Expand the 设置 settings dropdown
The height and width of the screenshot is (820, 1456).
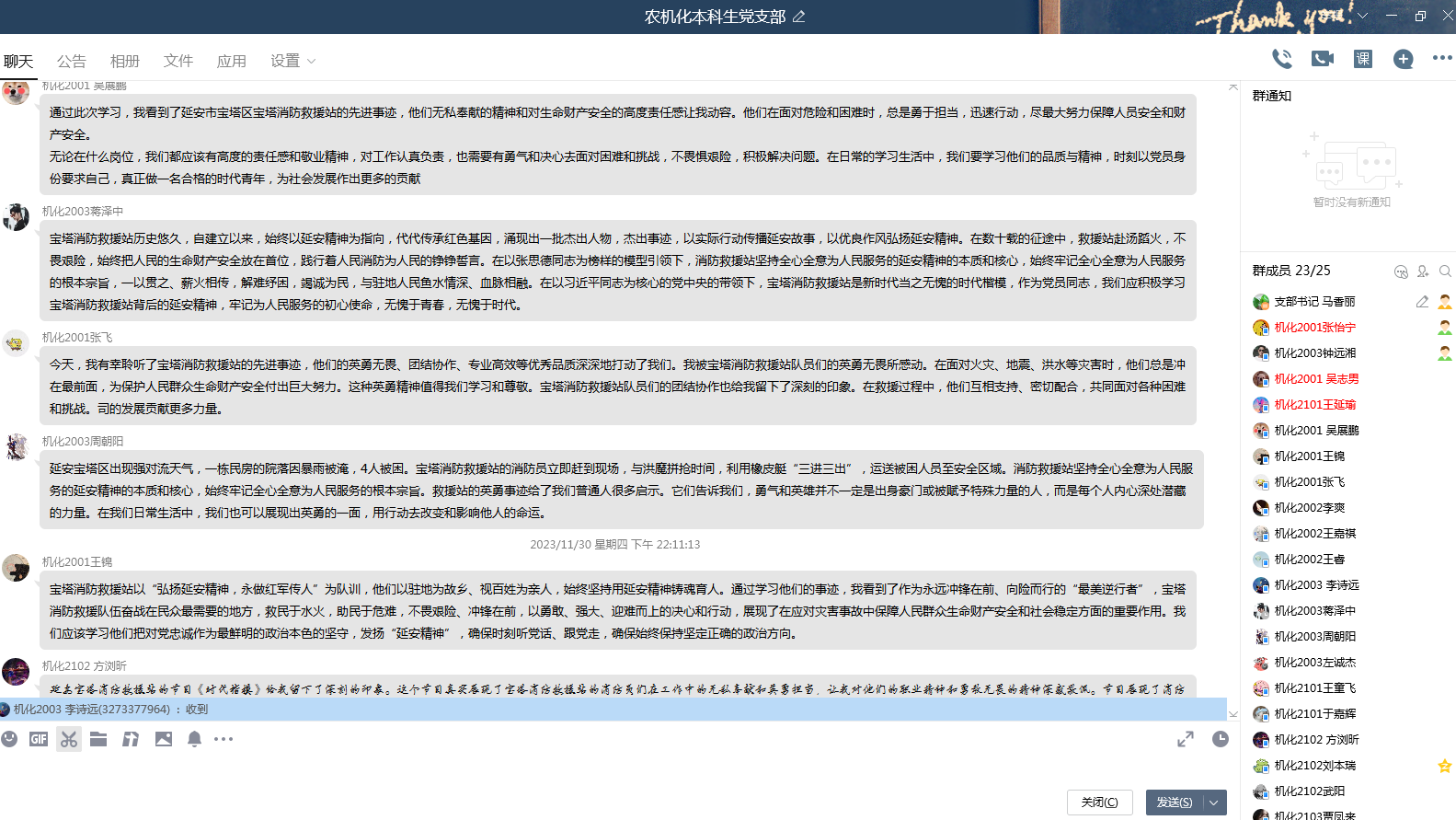pos(292,61)
